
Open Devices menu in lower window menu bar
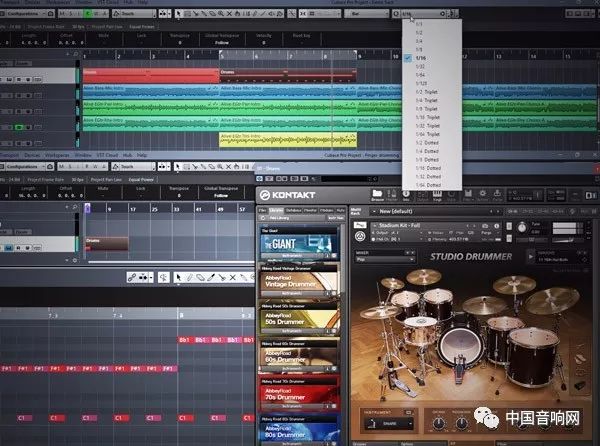32,155
